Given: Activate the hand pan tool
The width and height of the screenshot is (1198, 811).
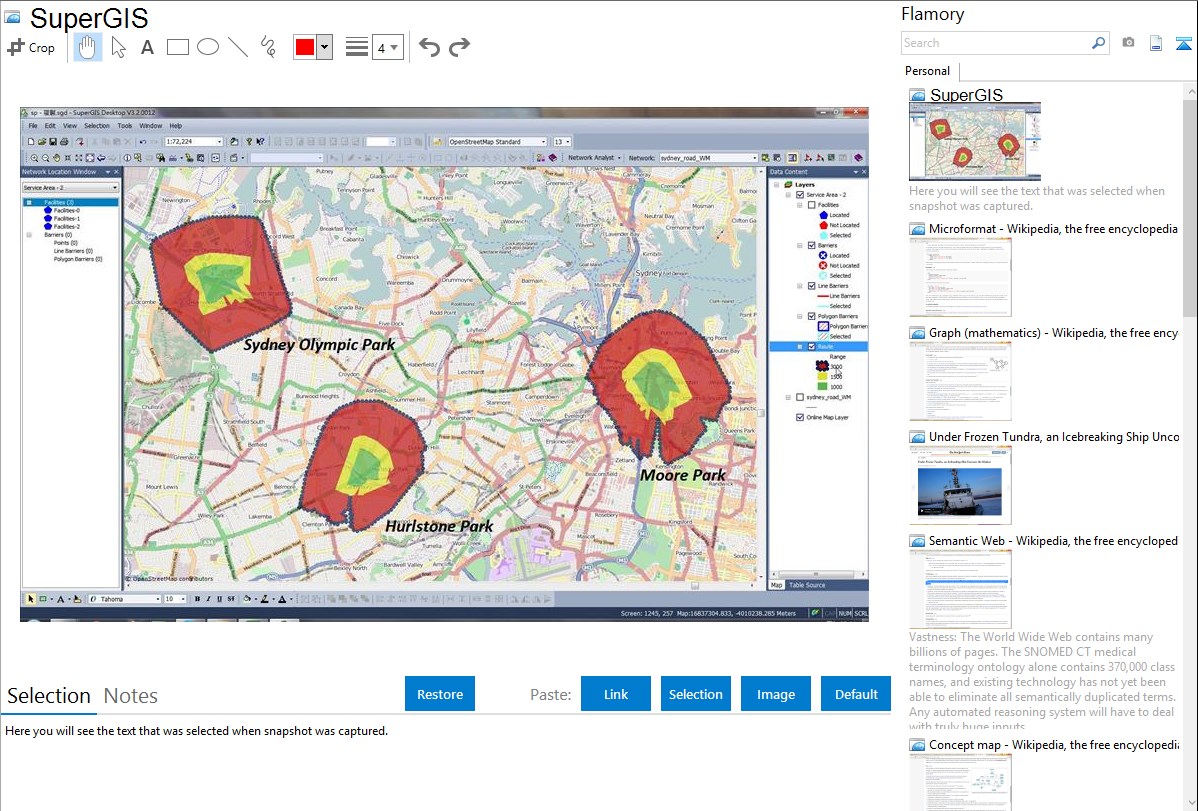Looking at the screenshot, I should coord(88,47).
